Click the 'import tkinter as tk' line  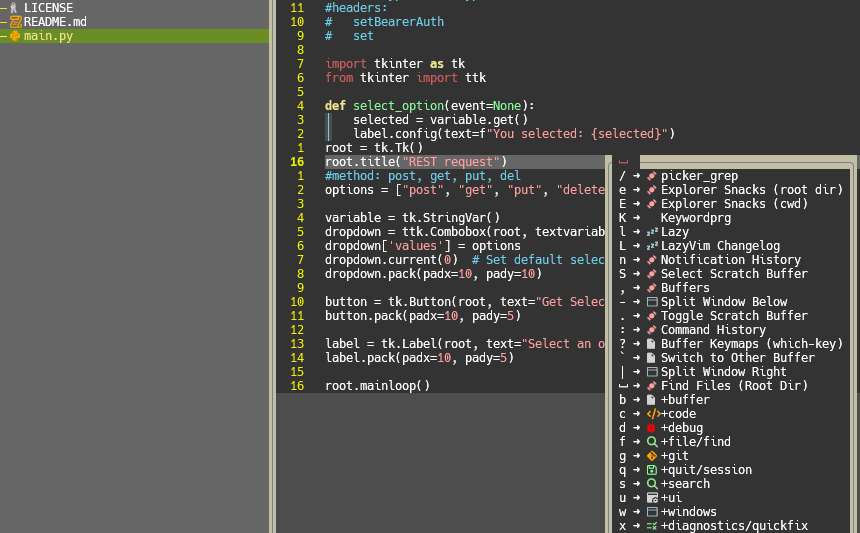[x=395, y=64]
